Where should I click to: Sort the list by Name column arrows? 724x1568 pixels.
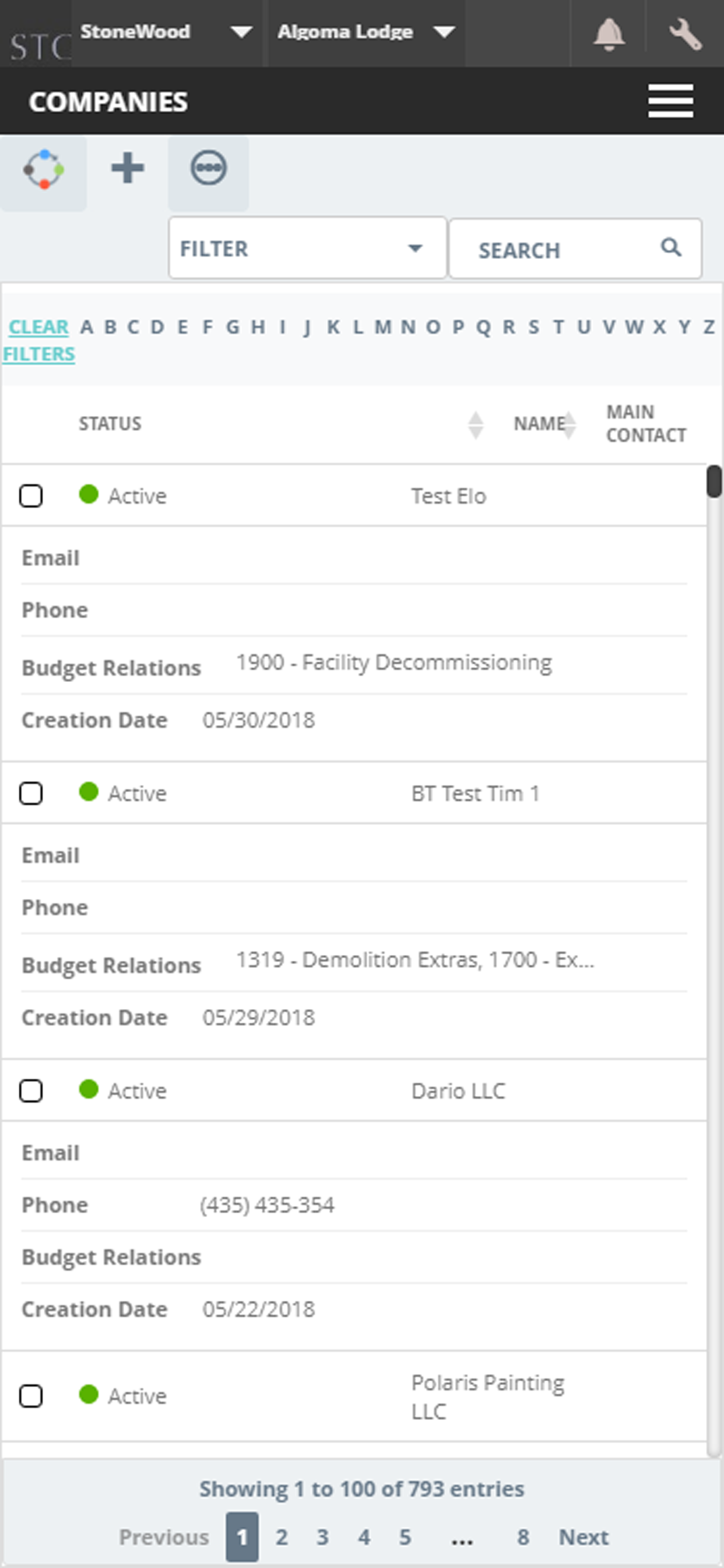pos(570,424)
